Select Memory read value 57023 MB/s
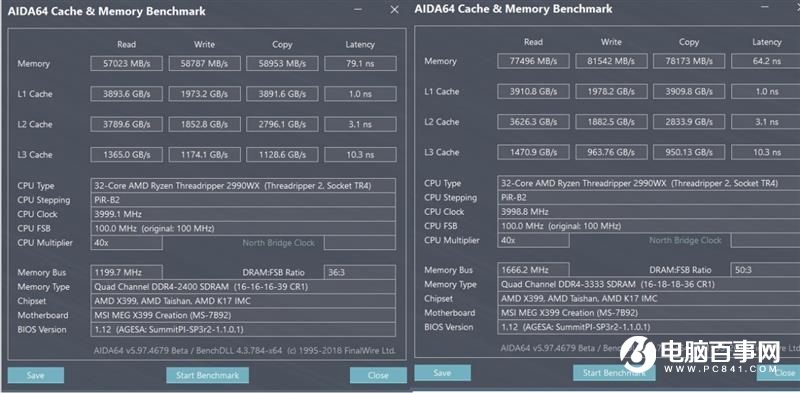This screenshot has width=800, height=393. coord(127,63)
